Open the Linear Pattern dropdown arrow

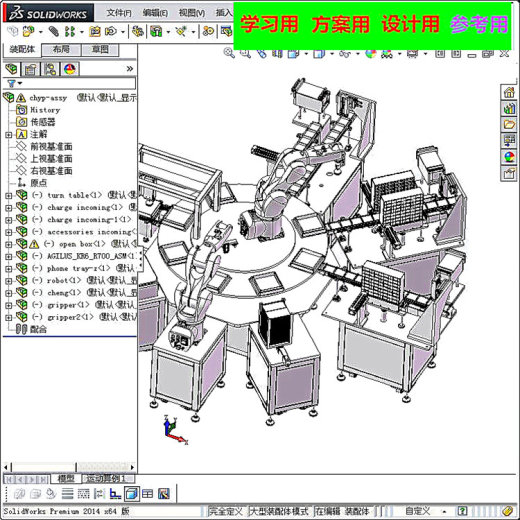(82, 32)
